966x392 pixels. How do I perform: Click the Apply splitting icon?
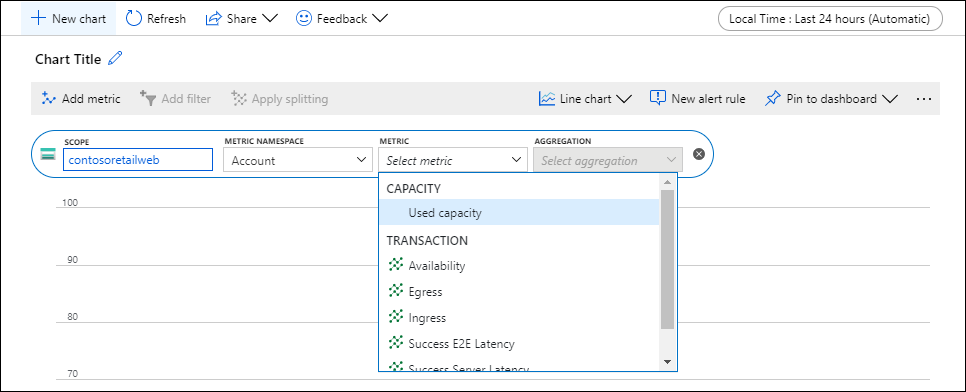pyautogui.click(x=238, y=98)
